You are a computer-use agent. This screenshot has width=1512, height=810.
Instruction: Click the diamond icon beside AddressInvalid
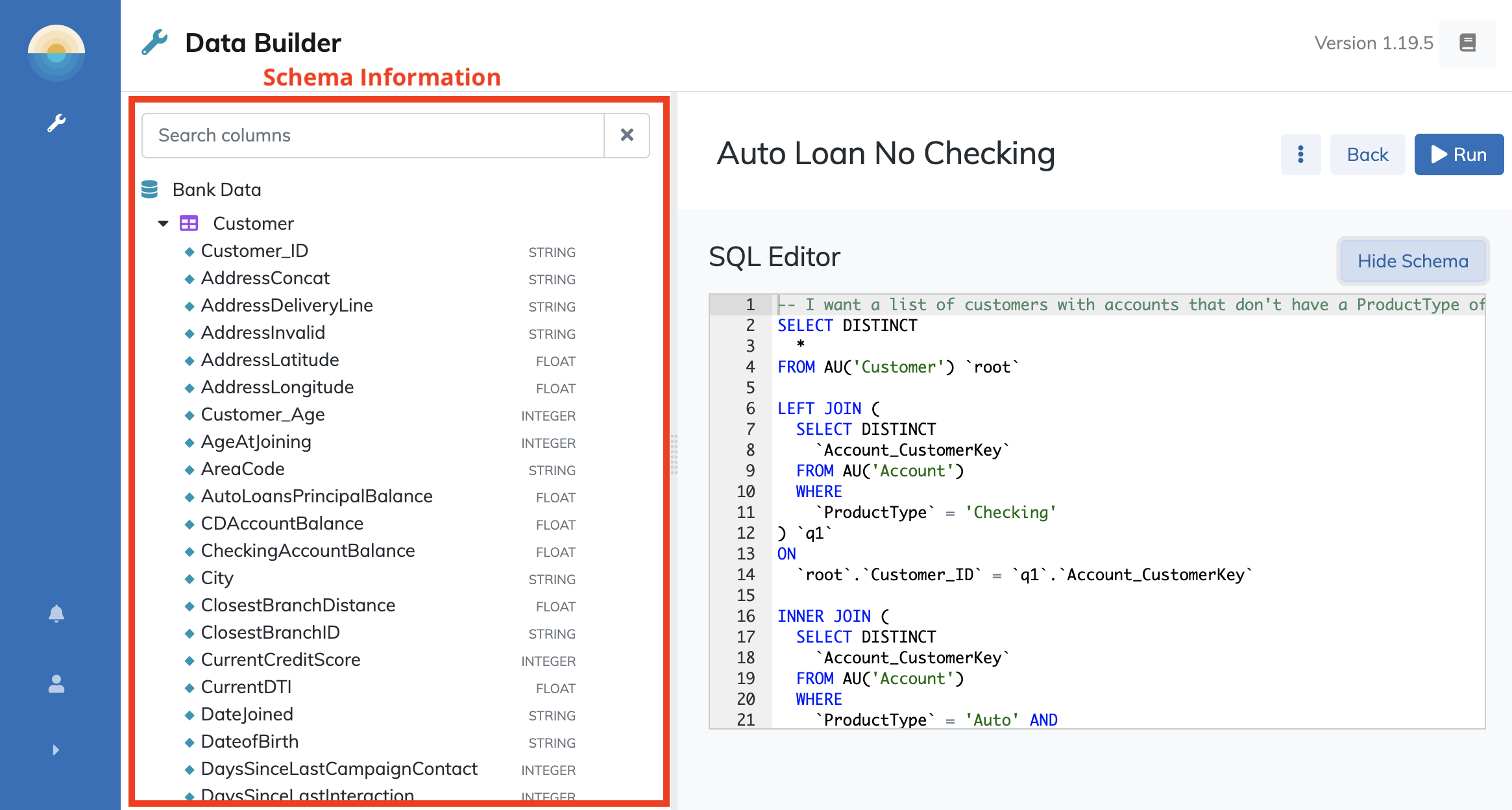click(x=189, y=334)
